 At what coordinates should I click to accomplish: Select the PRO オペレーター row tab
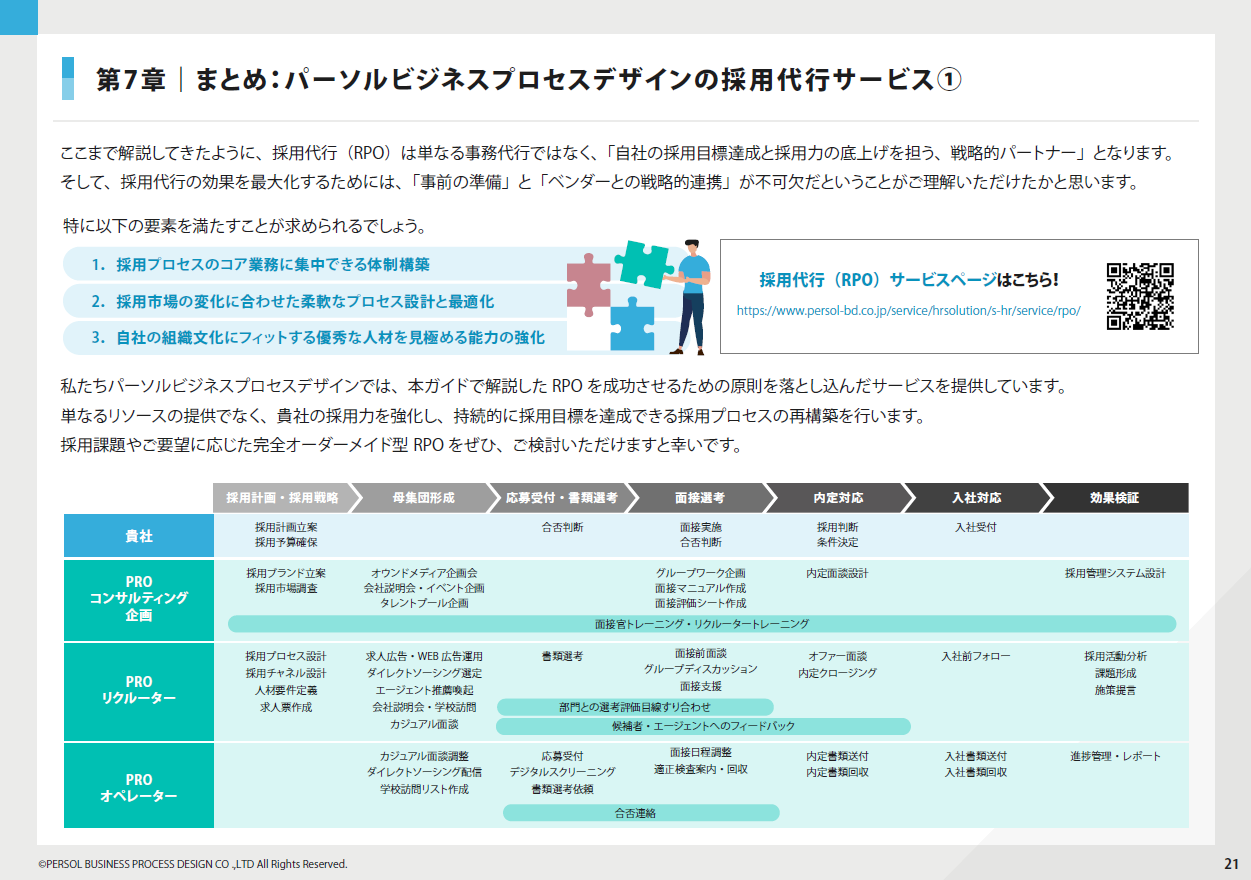tap(138, 786)
